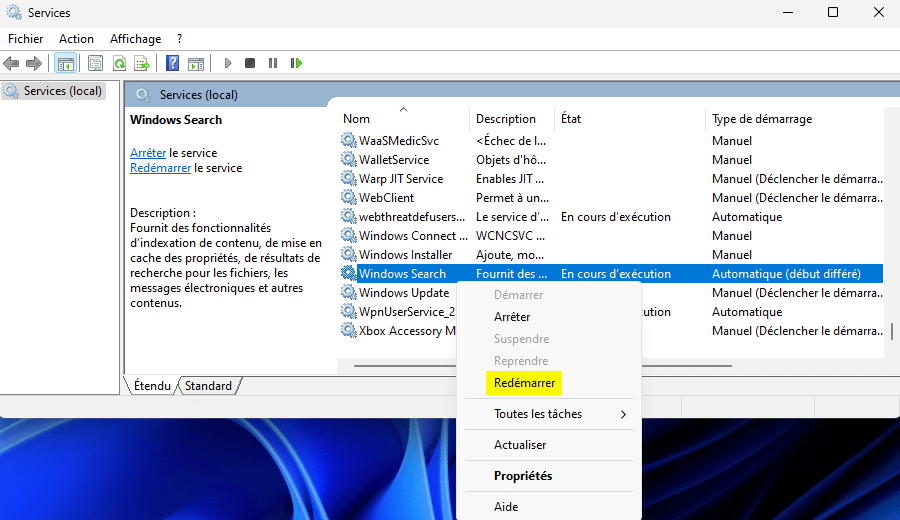Click the Windows Search service name
The image size is (900, 520).
[402, 274]
